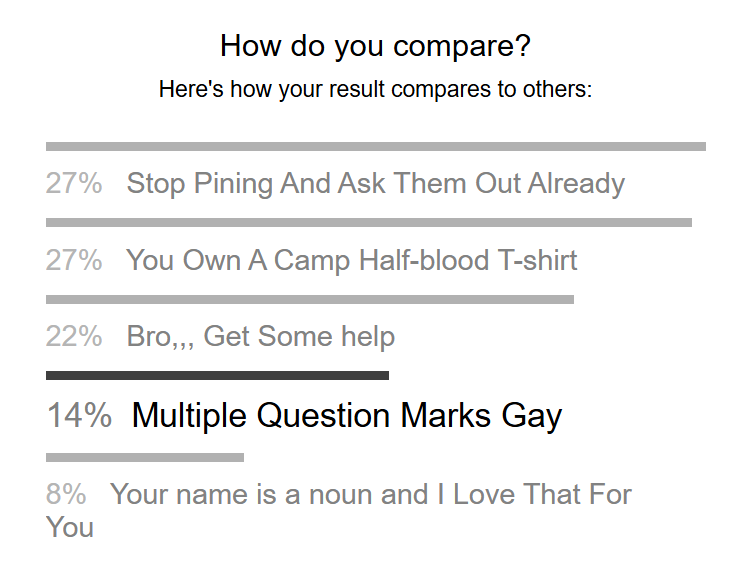
Task: Click the dark highlighted bar above 14%
Action: [x=217, y=376]
